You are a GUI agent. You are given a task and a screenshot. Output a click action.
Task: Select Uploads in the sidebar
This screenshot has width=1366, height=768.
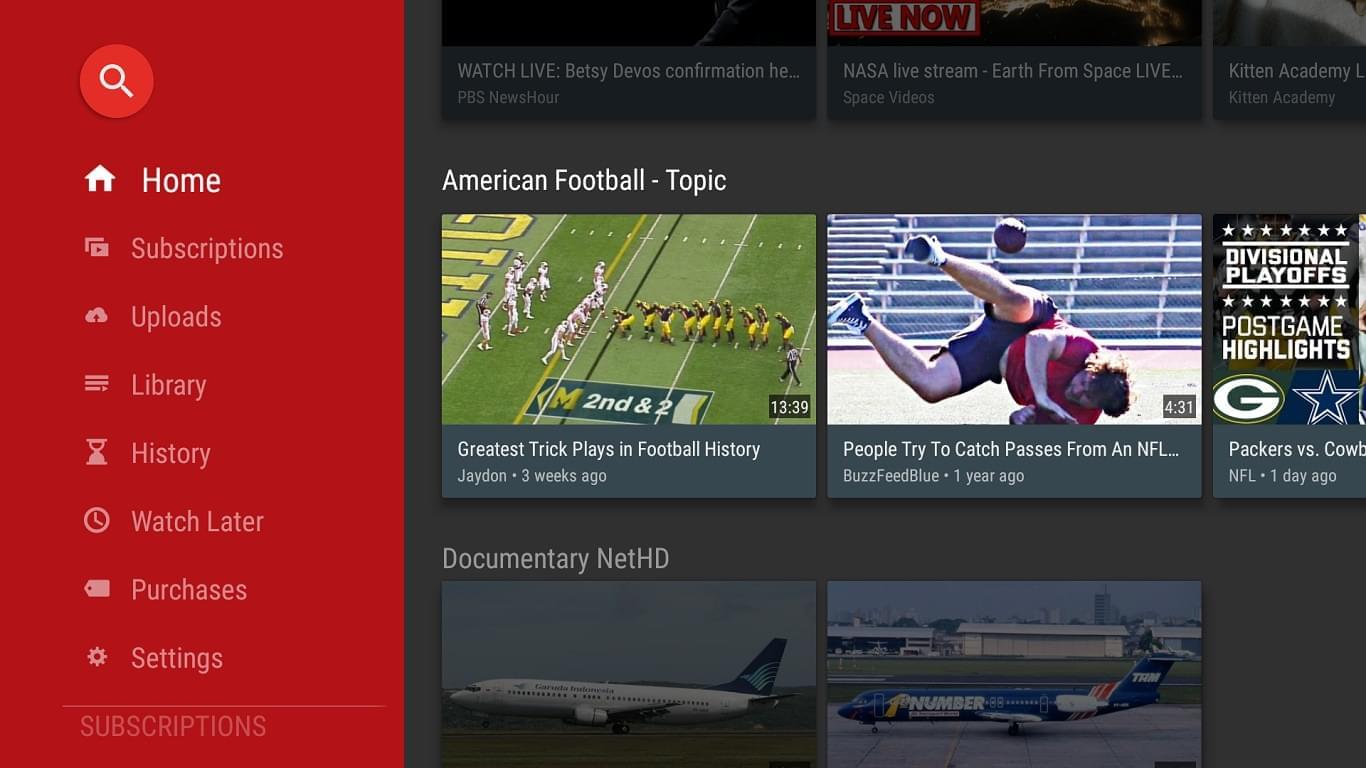point(176,317)
